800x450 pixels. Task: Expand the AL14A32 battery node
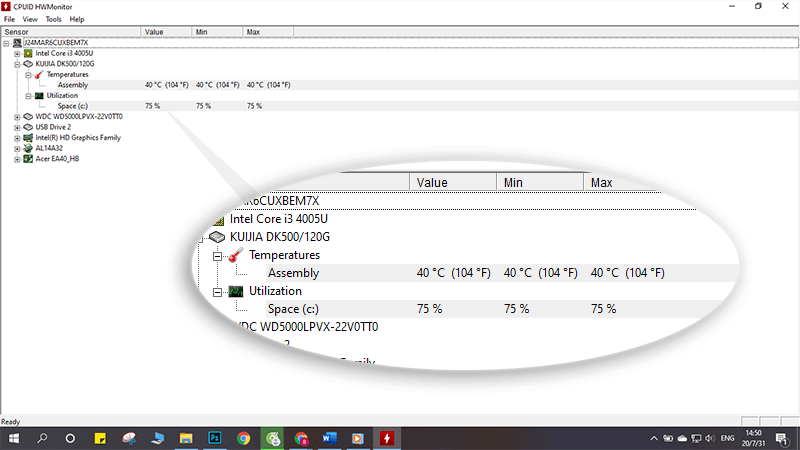point(17,148)
